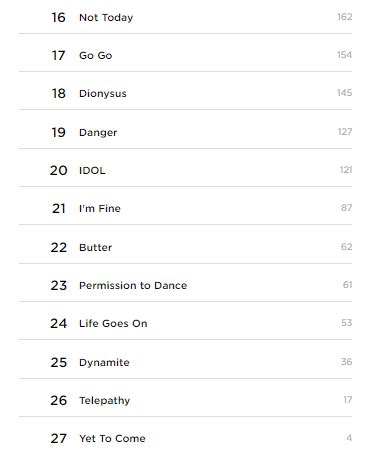The height and width of the screenshot is (453, 383).
Task: Click rank number 27 beside Yet To Come
Action: [59, 439]
